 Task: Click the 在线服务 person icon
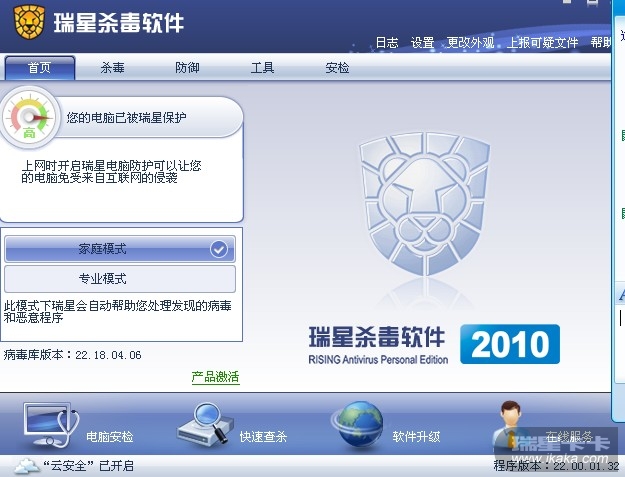click(x=510, y=424)
